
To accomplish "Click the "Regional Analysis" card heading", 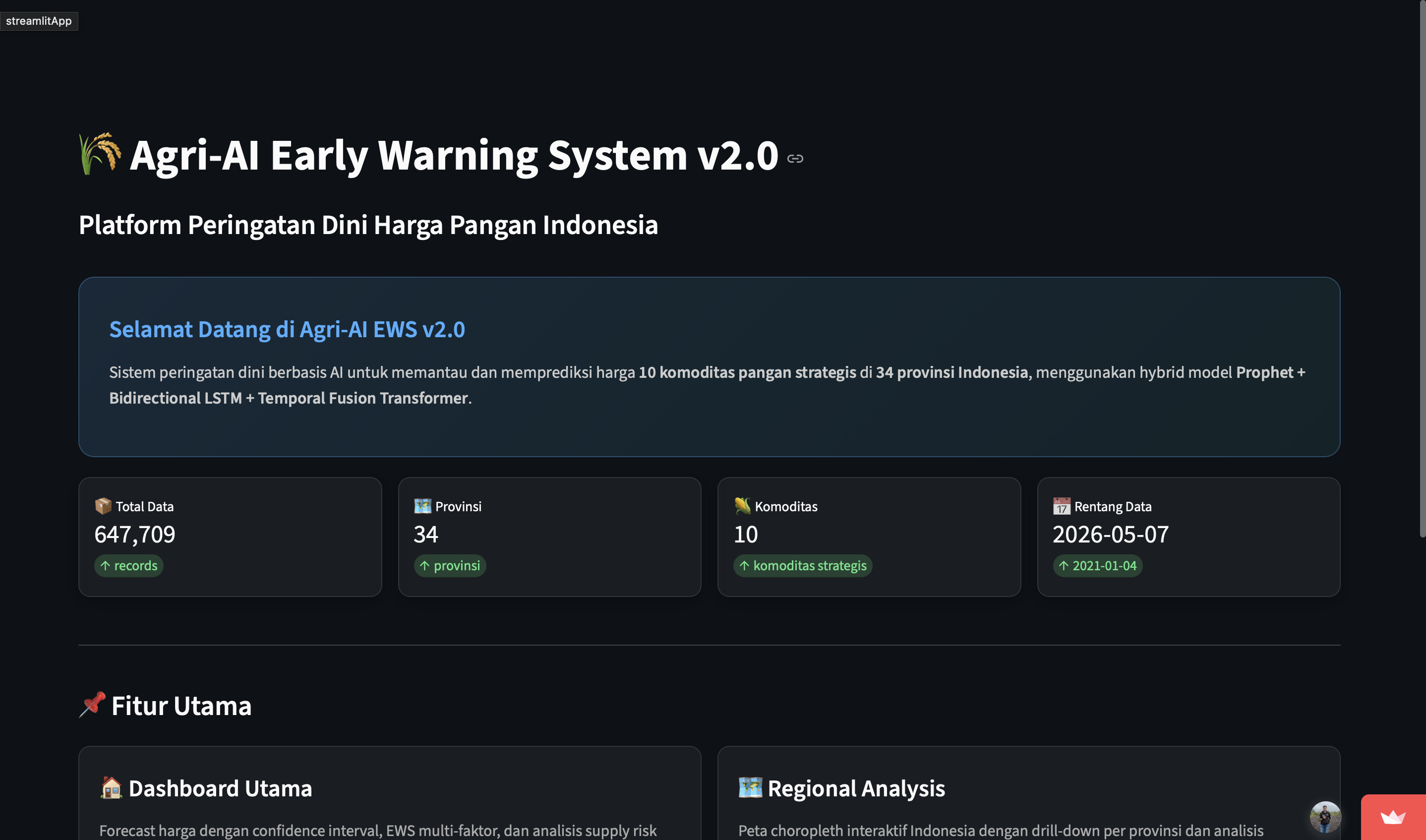I will 856,788.
